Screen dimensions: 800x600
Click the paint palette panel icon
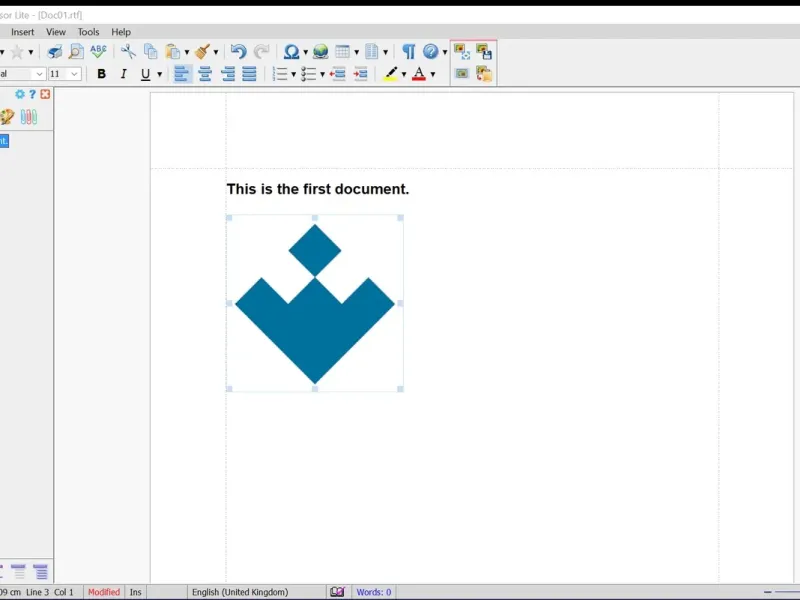coord(7,117)
